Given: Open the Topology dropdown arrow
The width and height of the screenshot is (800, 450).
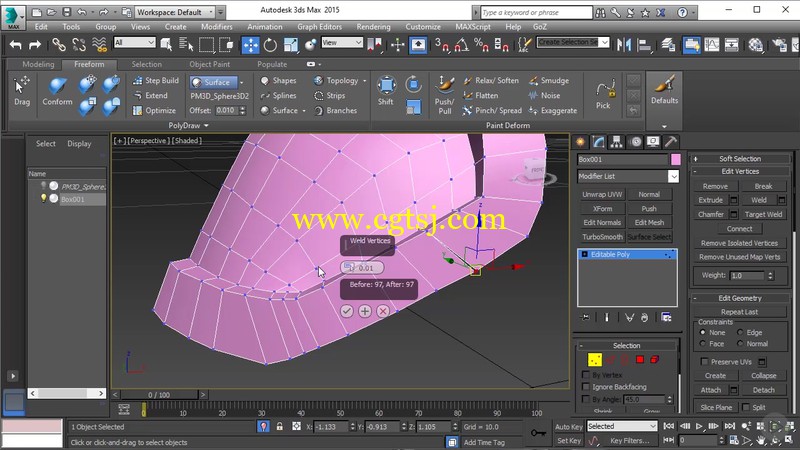Looking at the screenshot, I should (364, 81).
